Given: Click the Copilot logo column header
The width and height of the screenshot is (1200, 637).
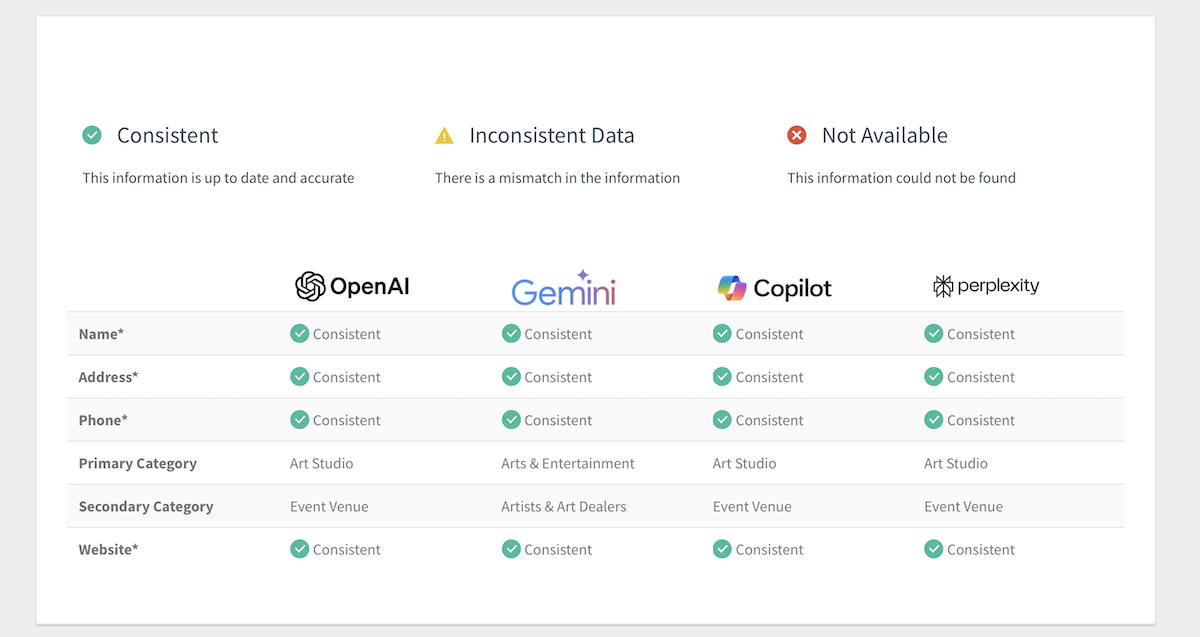Looking at the screenshot, I should (x=775, y=288).
